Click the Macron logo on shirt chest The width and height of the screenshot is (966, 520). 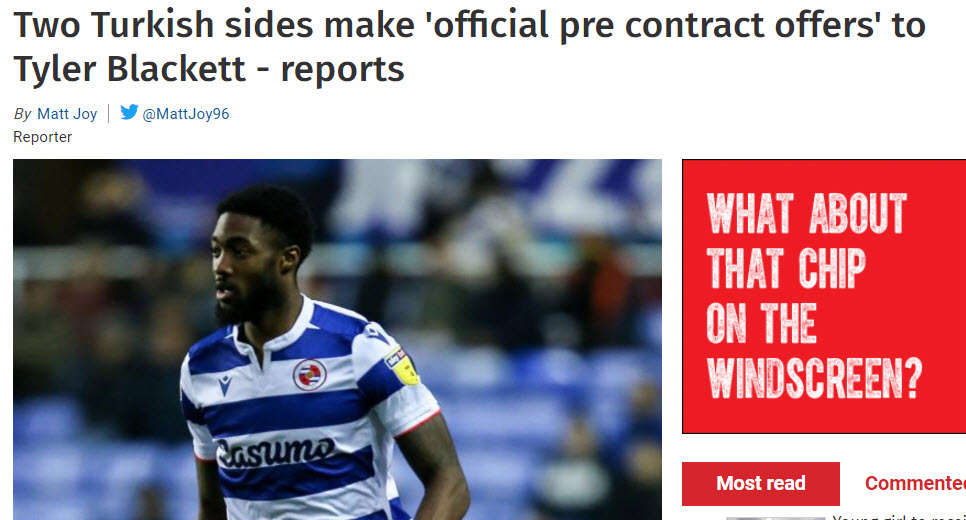click(225, 384)
